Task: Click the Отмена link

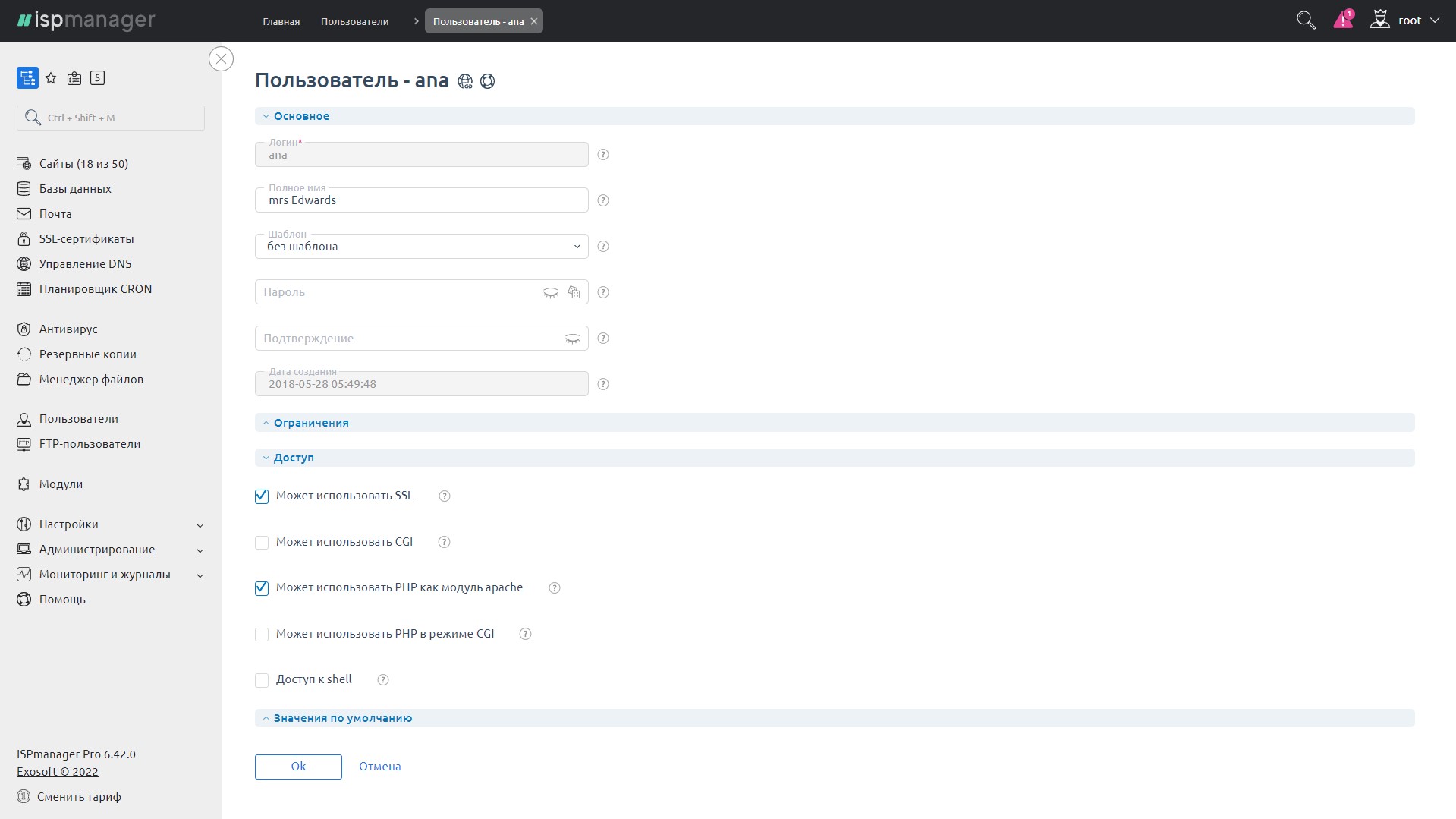Action: (x=379, y=767)
